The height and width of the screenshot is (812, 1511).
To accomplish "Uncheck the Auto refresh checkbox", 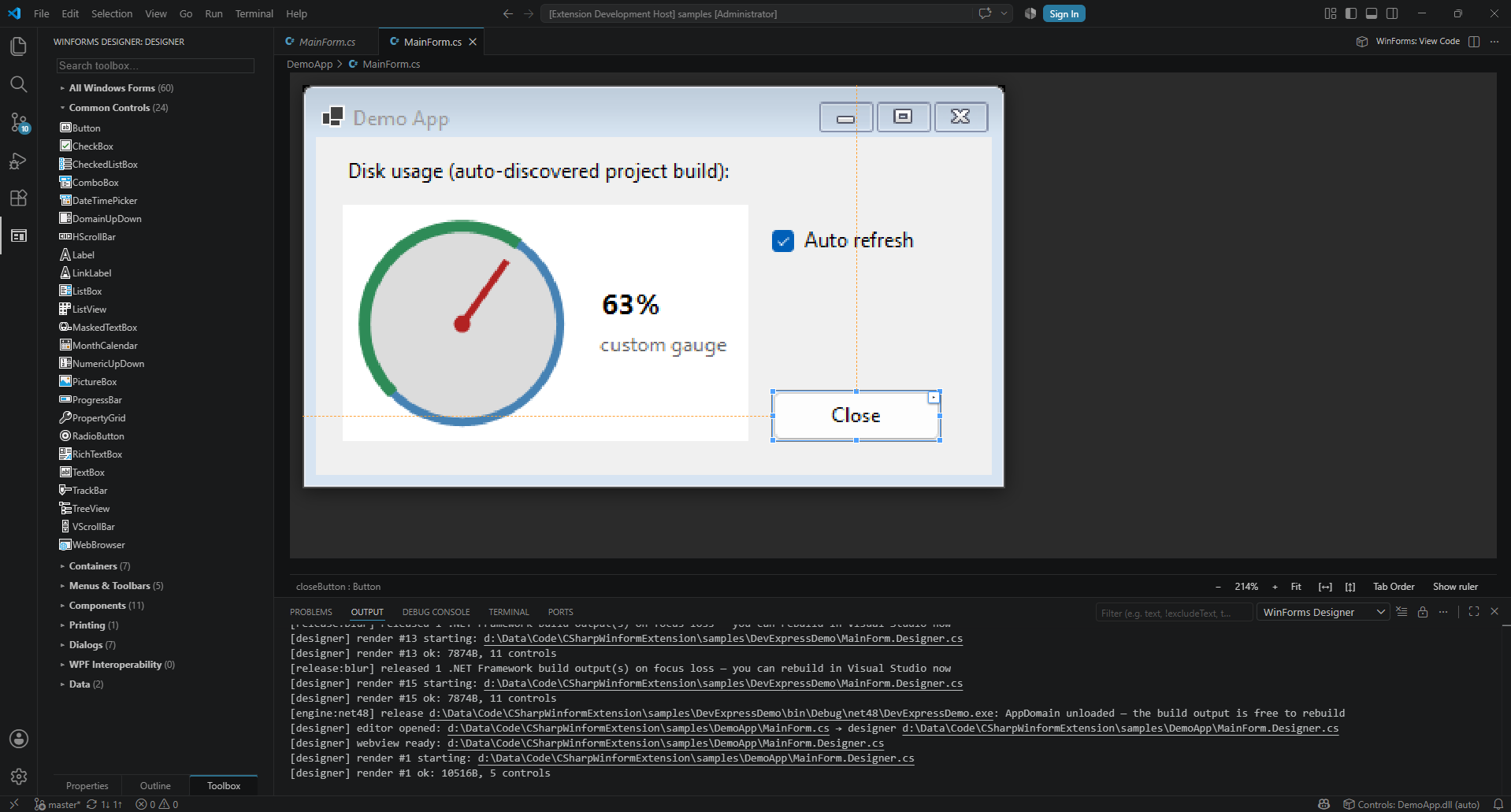I will pyautogui.click(x=783, y=241).
